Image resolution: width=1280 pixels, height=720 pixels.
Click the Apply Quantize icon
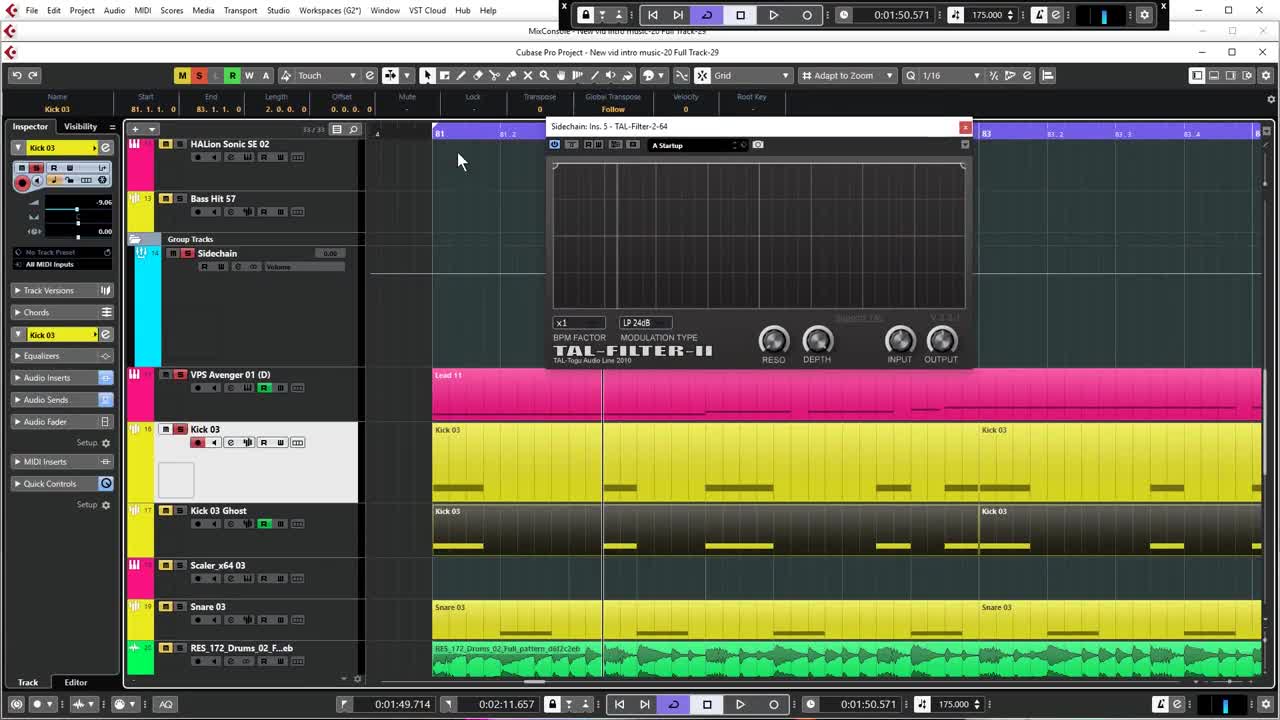(910, 75)
